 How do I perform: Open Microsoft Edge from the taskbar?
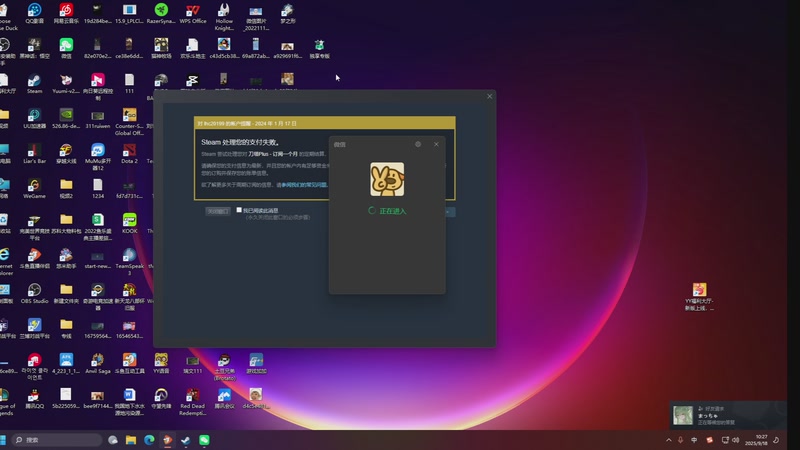point(149,440)
